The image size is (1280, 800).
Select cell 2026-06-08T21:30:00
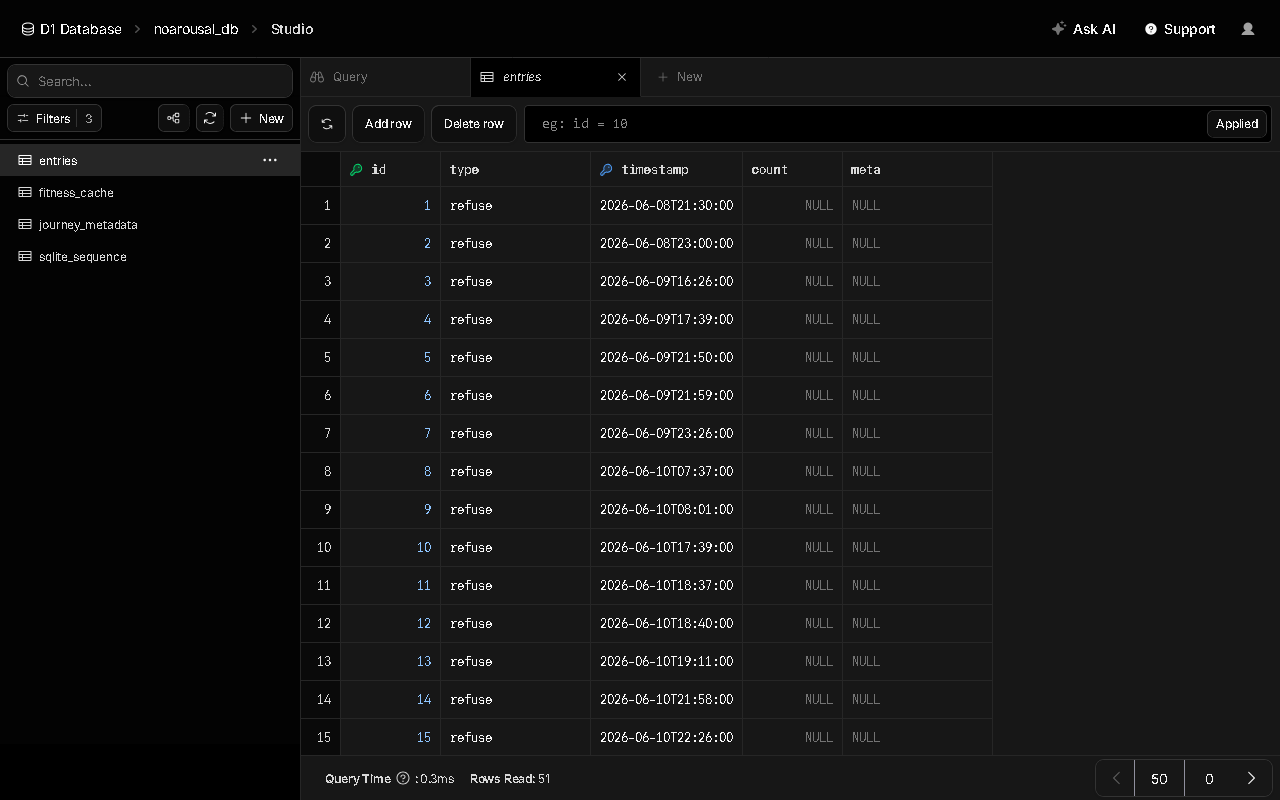pyautogui.click(x=666, y=205)
